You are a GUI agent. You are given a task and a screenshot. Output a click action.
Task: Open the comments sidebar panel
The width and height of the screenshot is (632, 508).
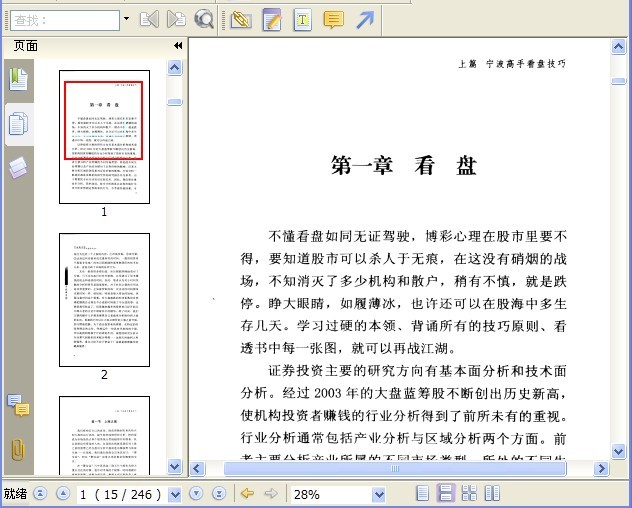pos(19,405)
